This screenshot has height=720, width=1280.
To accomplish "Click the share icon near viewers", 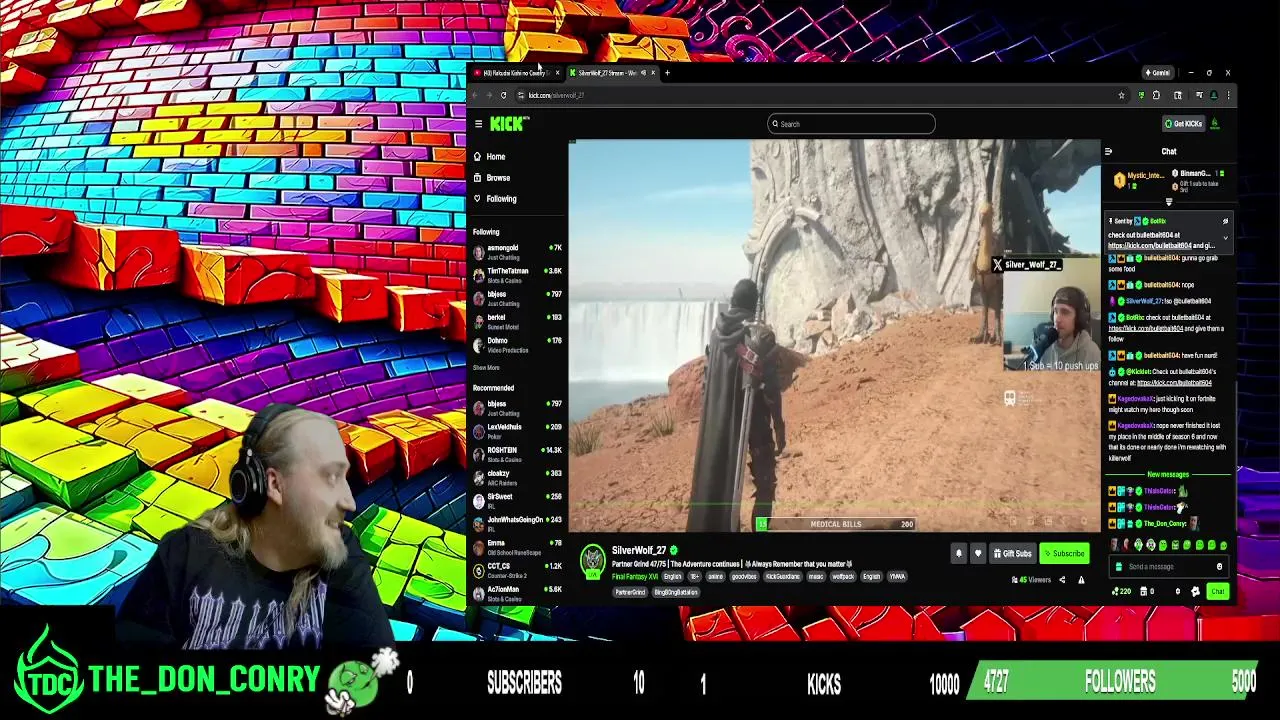I will 1062,580.
